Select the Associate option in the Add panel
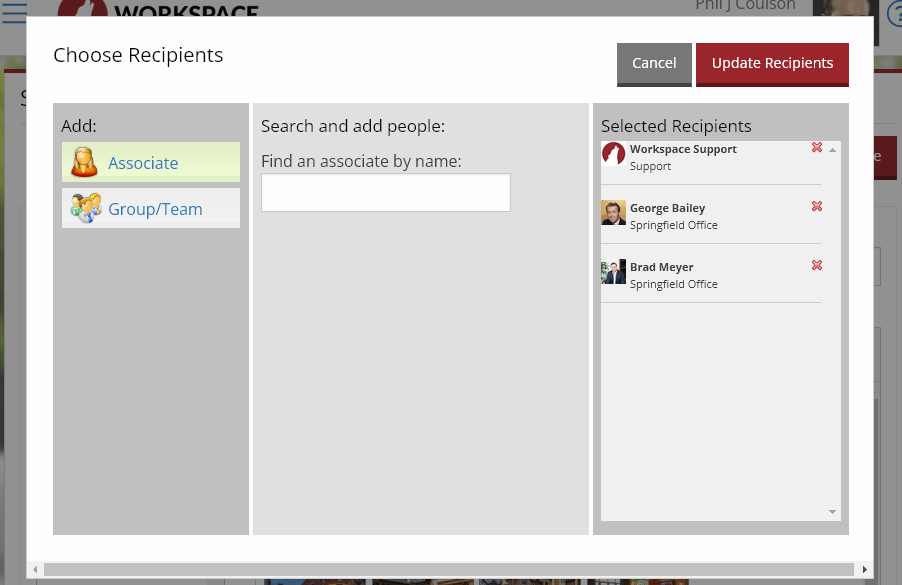The image size is (902, 585). click(x=143, y=162)
